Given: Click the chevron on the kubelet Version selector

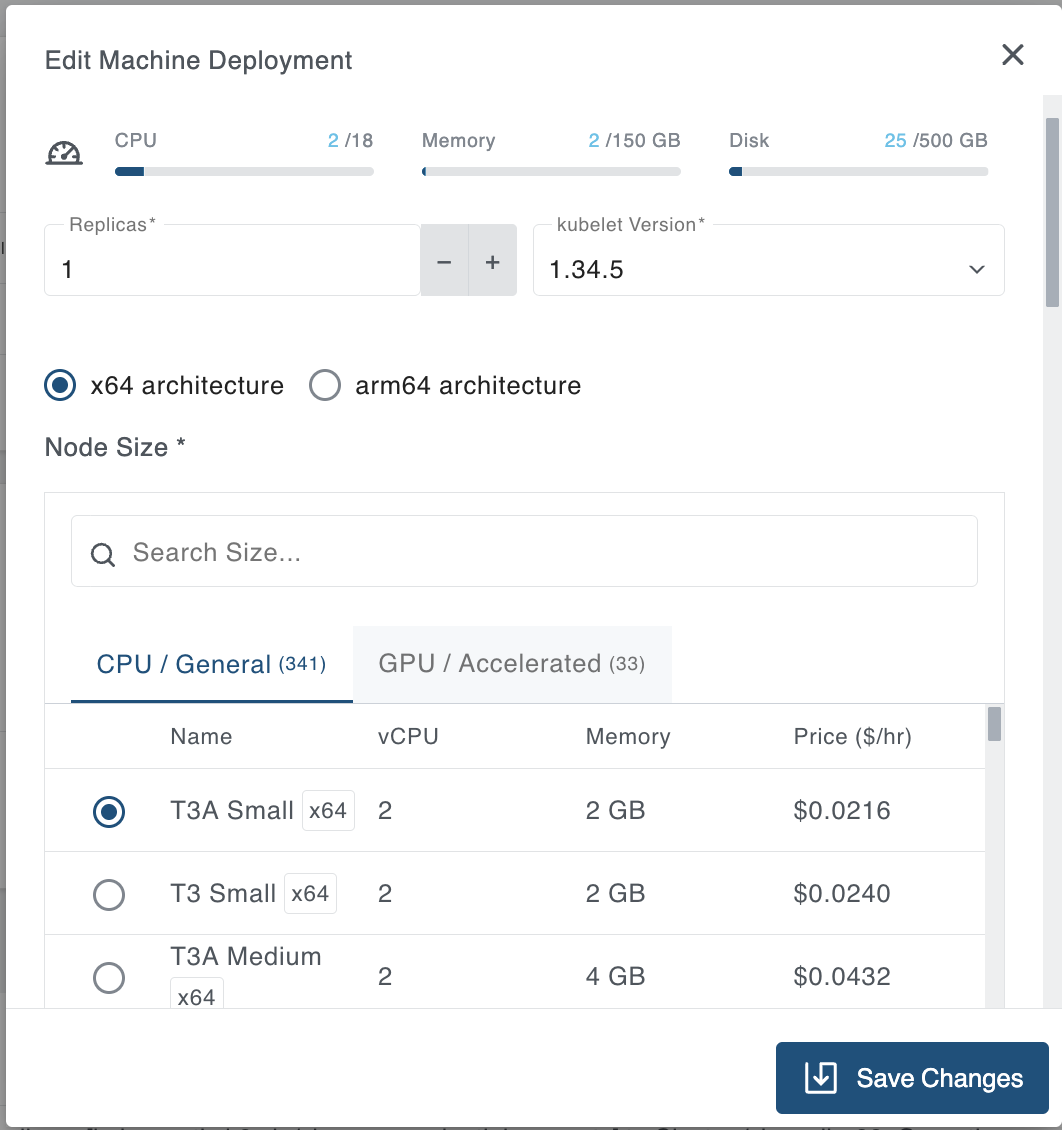Looking at the screenshot, I should [977, 269].
